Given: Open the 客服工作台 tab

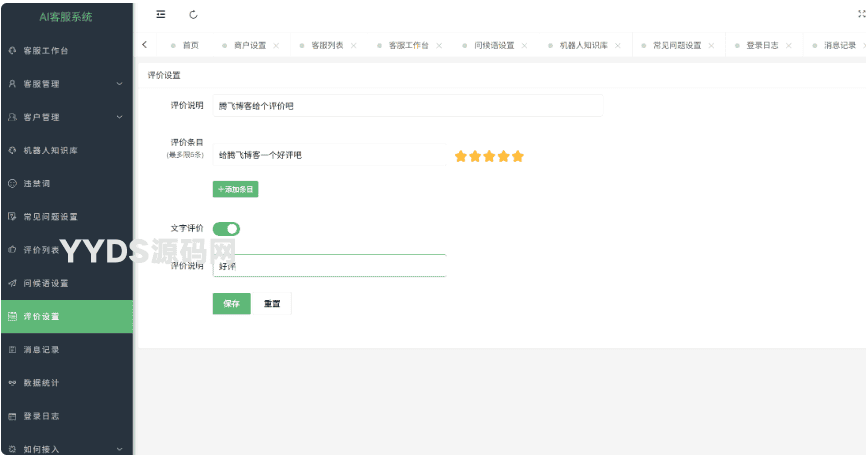Looking at the screenshot, I should [409, 45].
